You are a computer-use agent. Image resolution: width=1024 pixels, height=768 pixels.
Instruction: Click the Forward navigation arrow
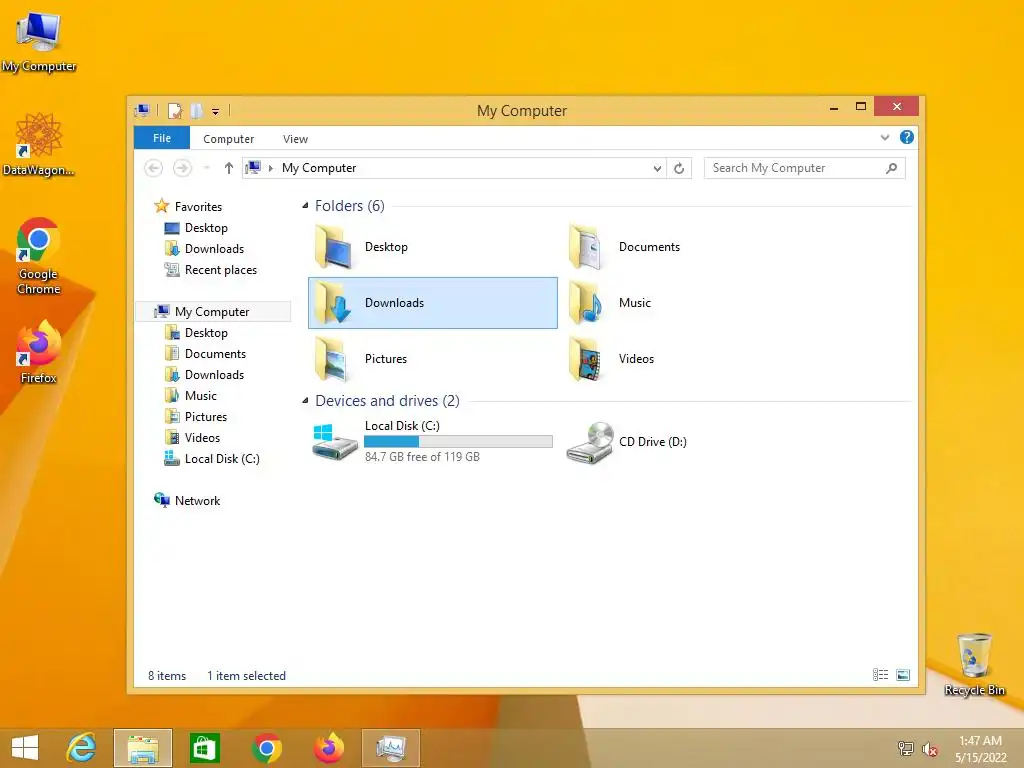click(x=182, y=168)
